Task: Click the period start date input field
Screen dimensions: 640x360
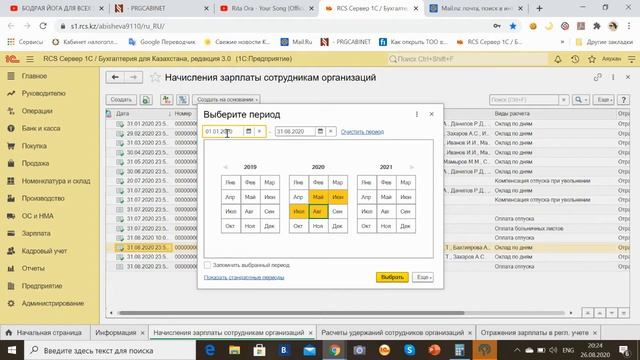Action: [x=223, y=131]
